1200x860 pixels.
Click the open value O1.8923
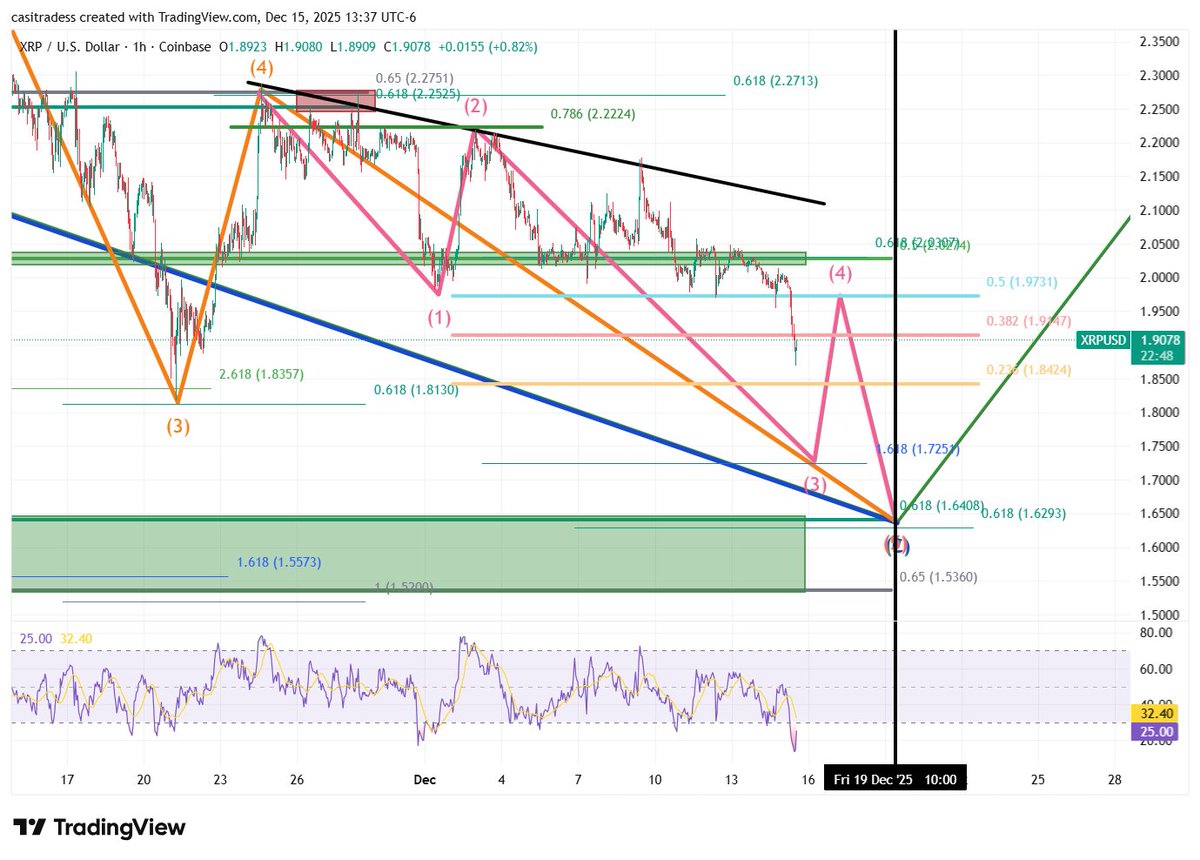point(244,46)
